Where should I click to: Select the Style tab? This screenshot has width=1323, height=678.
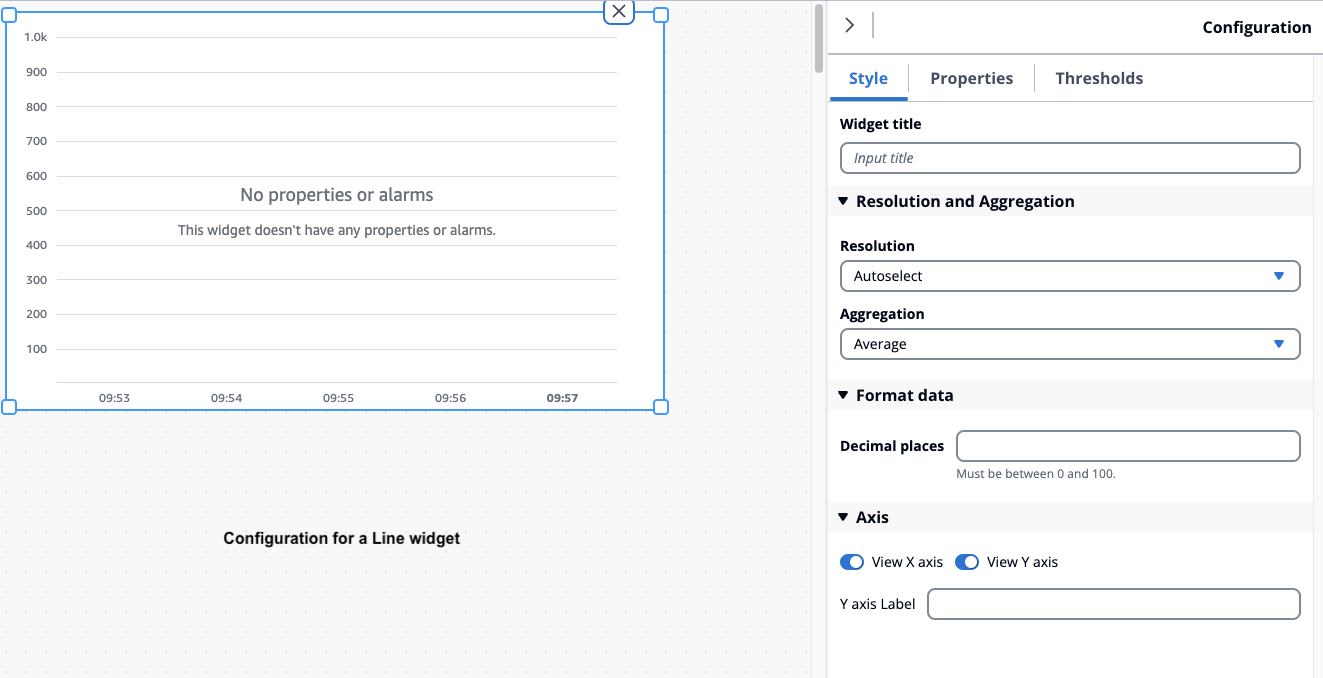point(868,78)
